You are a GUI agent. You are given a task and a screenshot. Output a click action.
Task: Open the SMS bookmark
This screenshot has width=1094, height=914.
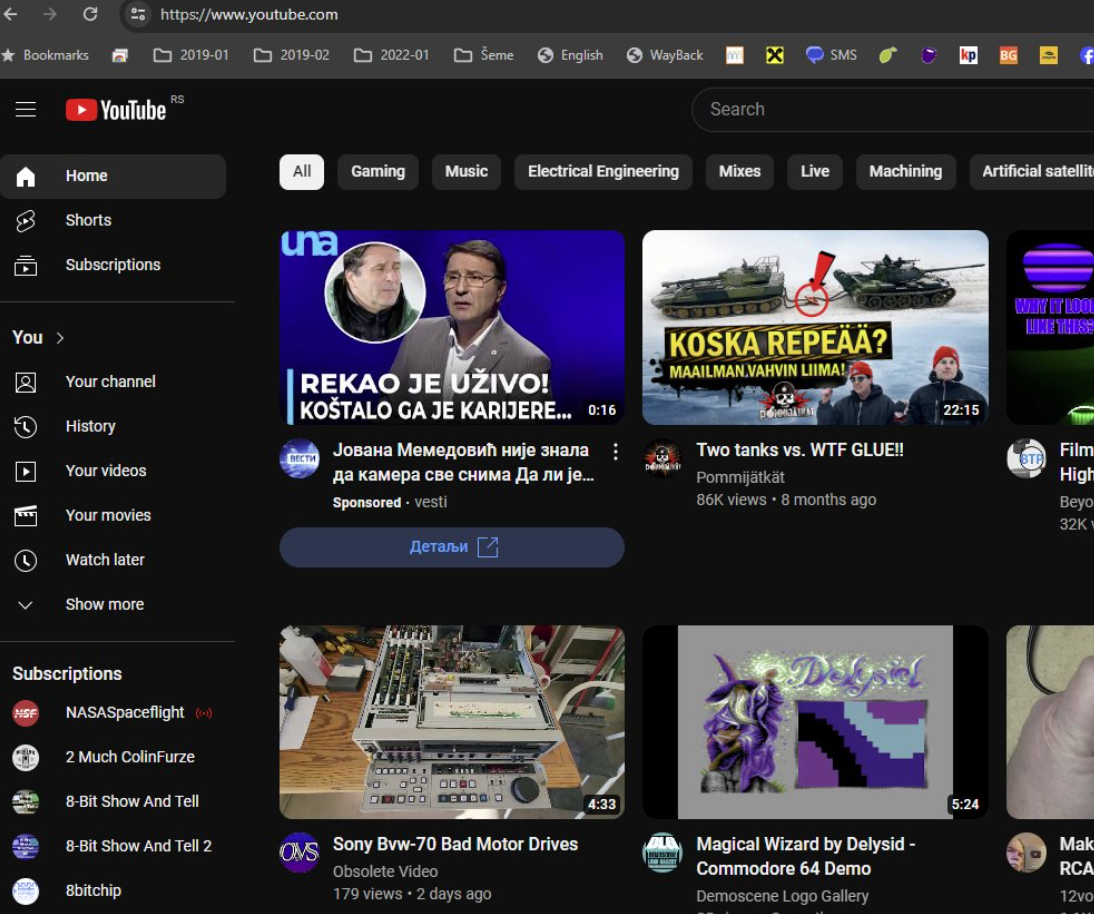(832, 55)
